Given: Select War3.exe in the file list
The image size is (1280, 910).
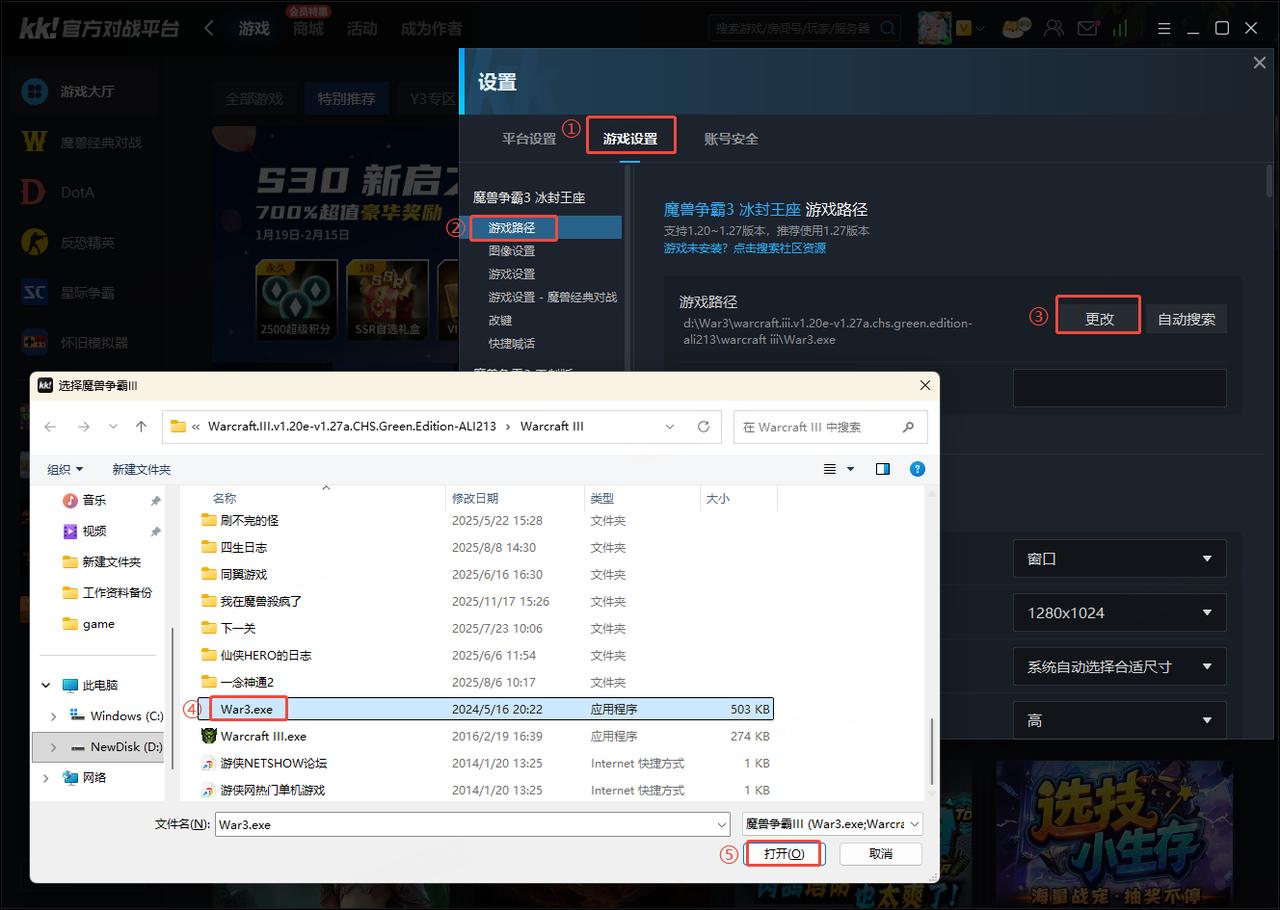Looking at the screenshot, I should [x=247, y=708].
